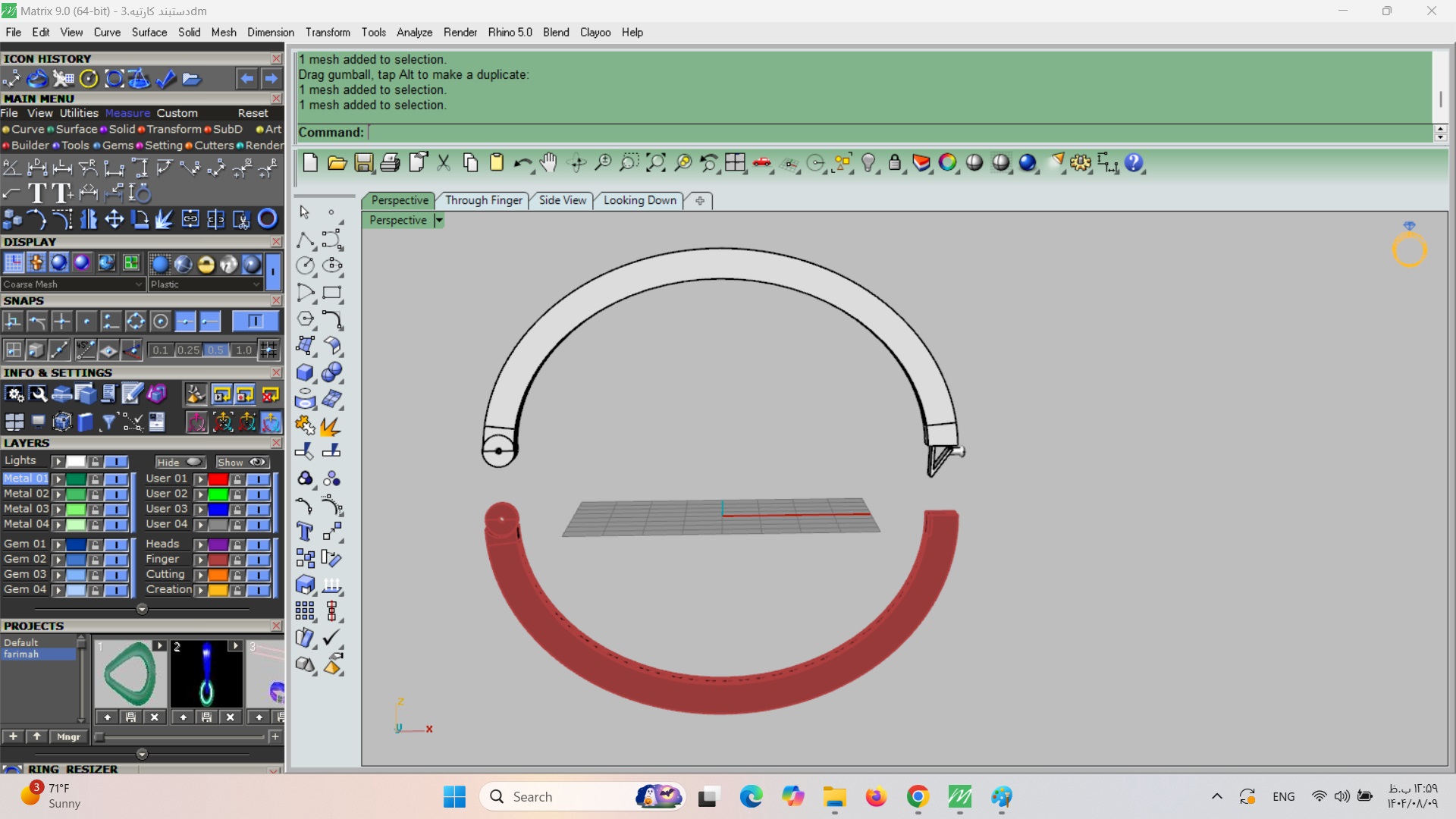Viewport: 1456px width, 819px height.
Task: Open the Coarse Mesh dropdown
Action: tap(139, 284)
